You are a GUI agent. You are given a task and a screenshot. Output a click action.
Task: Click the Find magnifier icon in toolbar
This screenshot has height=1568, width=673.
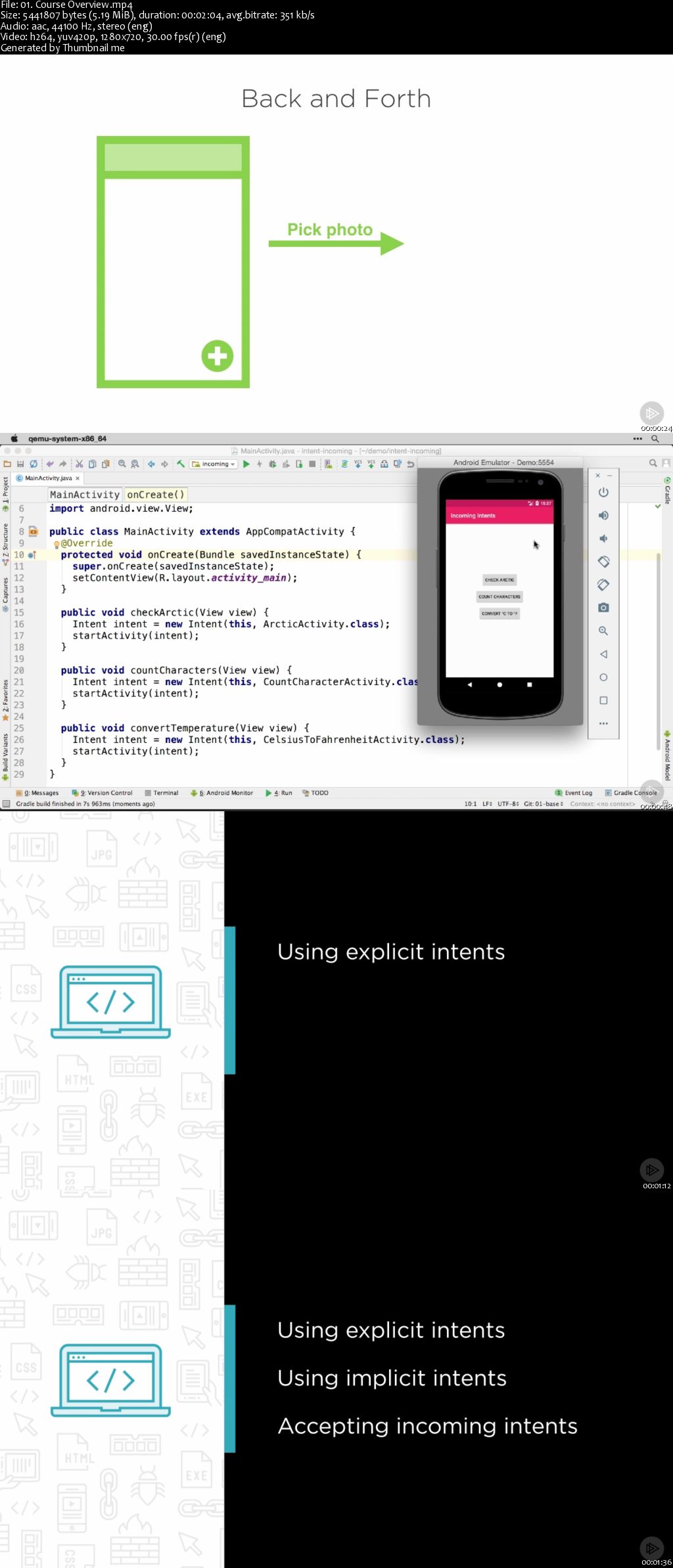point(122,464)
